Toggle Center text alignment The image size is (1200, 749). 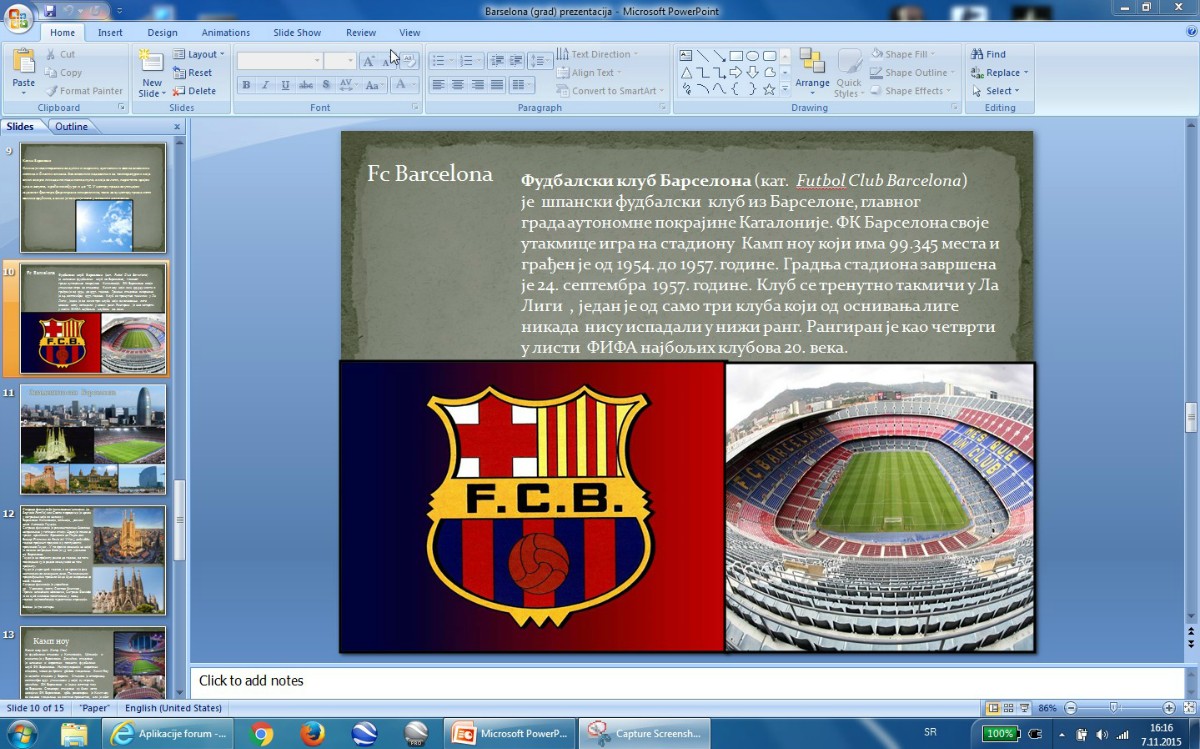pos(458,85)
